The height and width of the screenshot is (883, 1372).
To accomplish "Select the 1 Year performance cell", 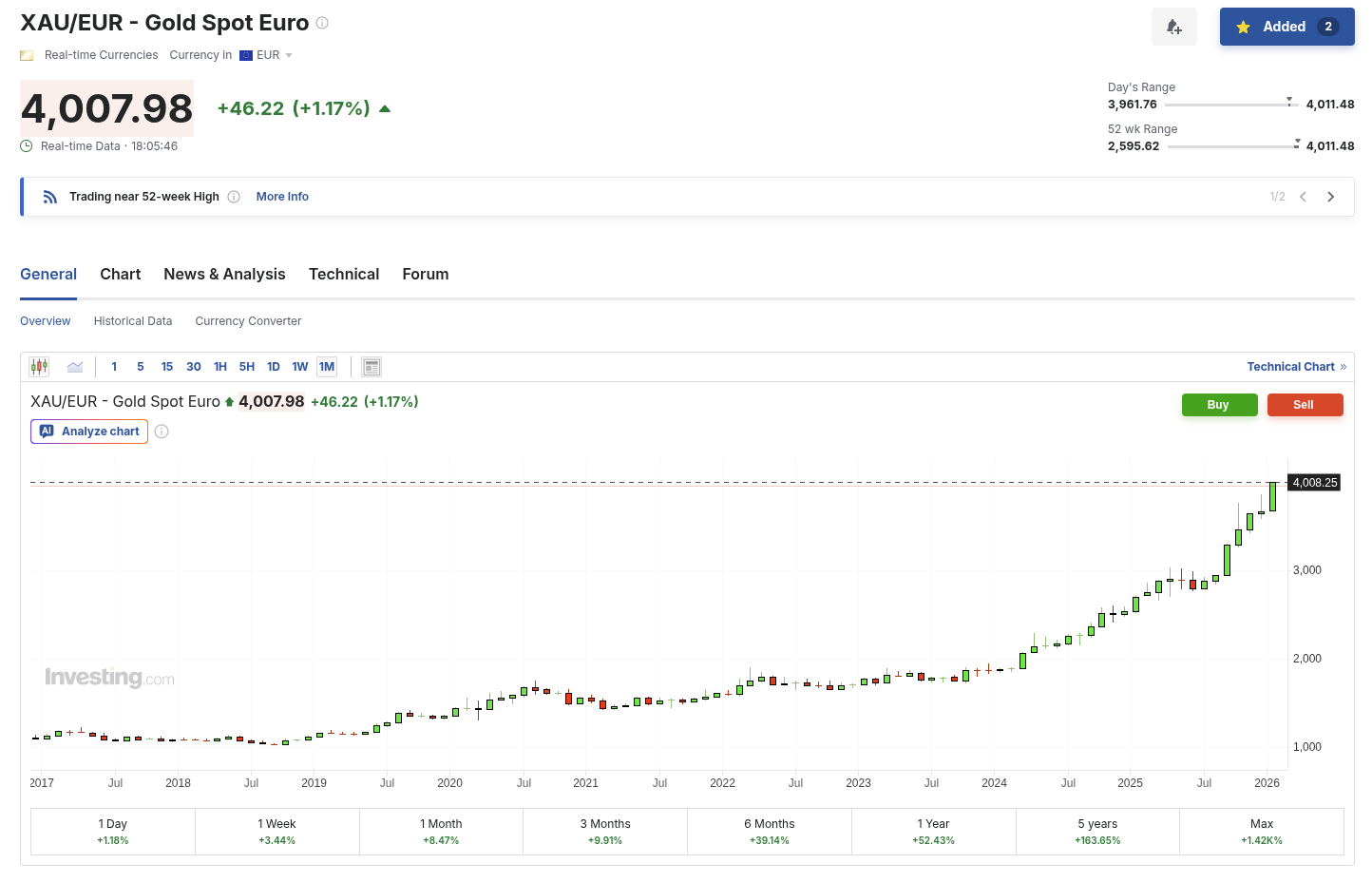I will [934, 832].
